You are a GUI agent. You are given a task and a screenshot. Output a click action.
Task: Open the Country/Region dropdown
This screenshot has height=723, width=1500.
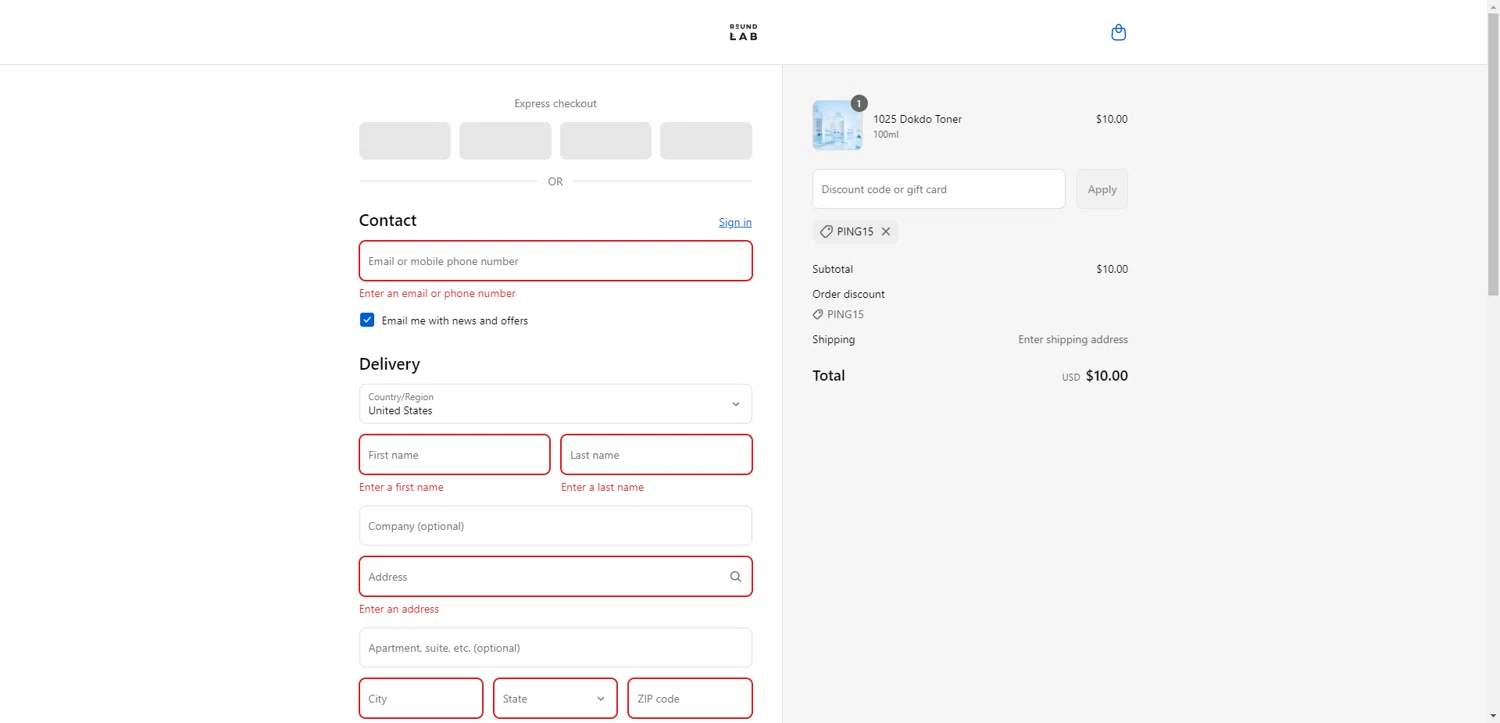[555, 404]
